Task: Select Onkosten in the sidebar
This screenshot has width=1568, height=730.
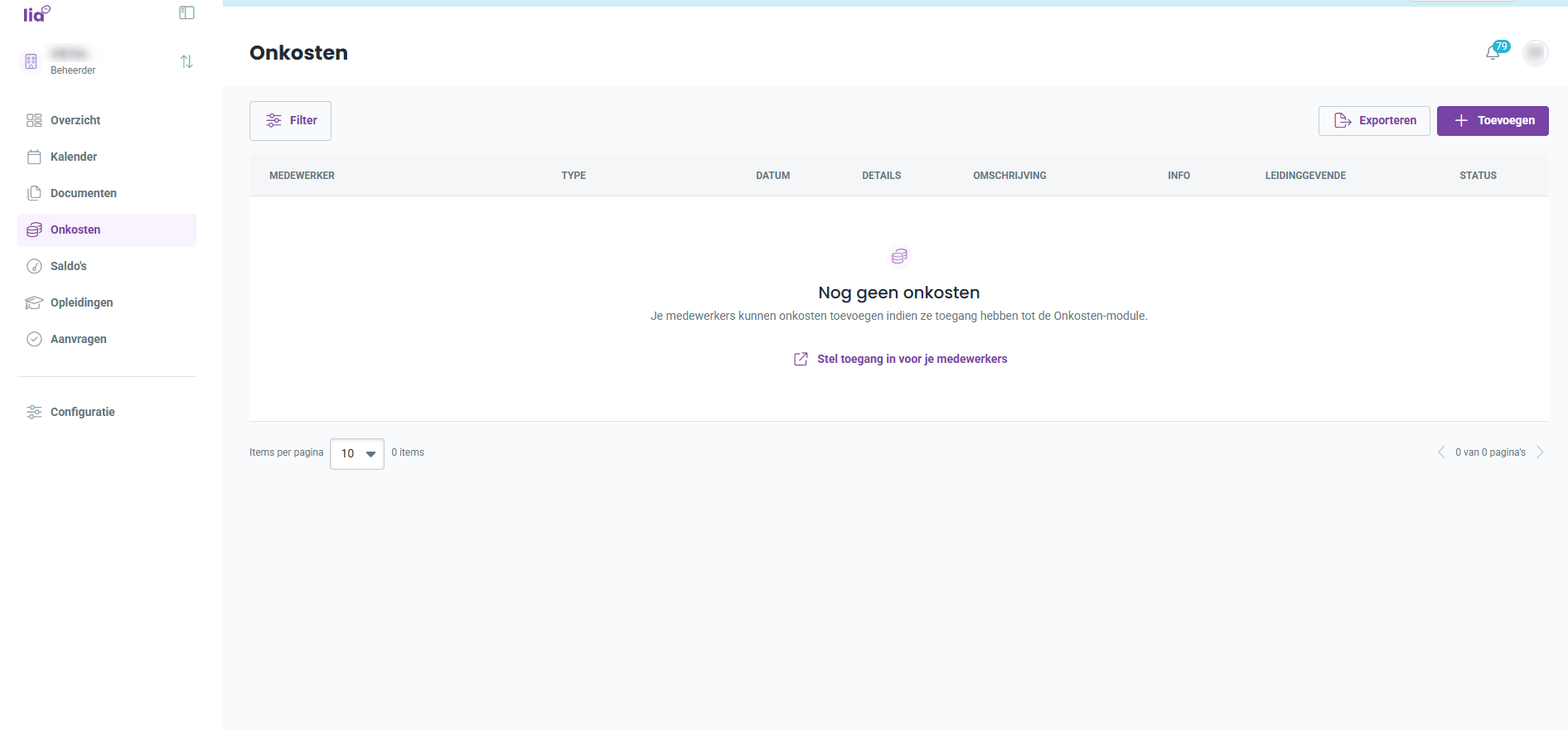Action: pyautogui.click(x=107, y=230)
